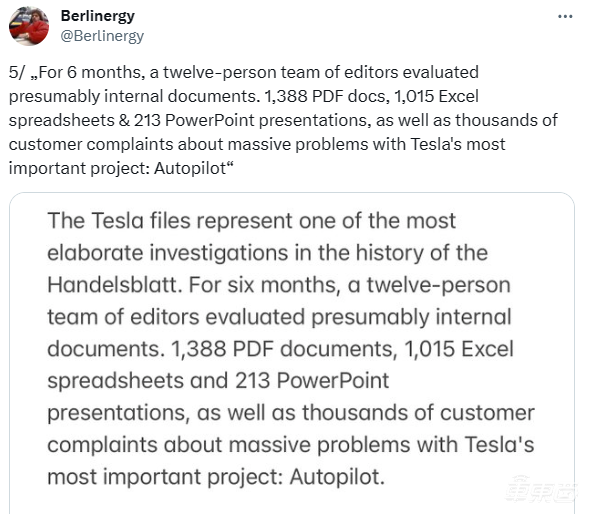Visit the @Berlinergy handle link
Viewport: 590px width, 514px height.
click(102, 36)
